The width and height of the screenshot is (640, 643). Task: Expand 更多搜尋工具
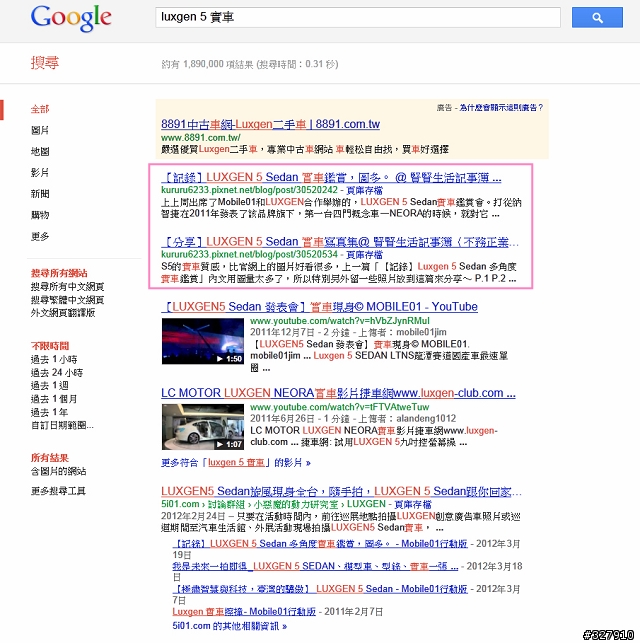pos(58,491)
